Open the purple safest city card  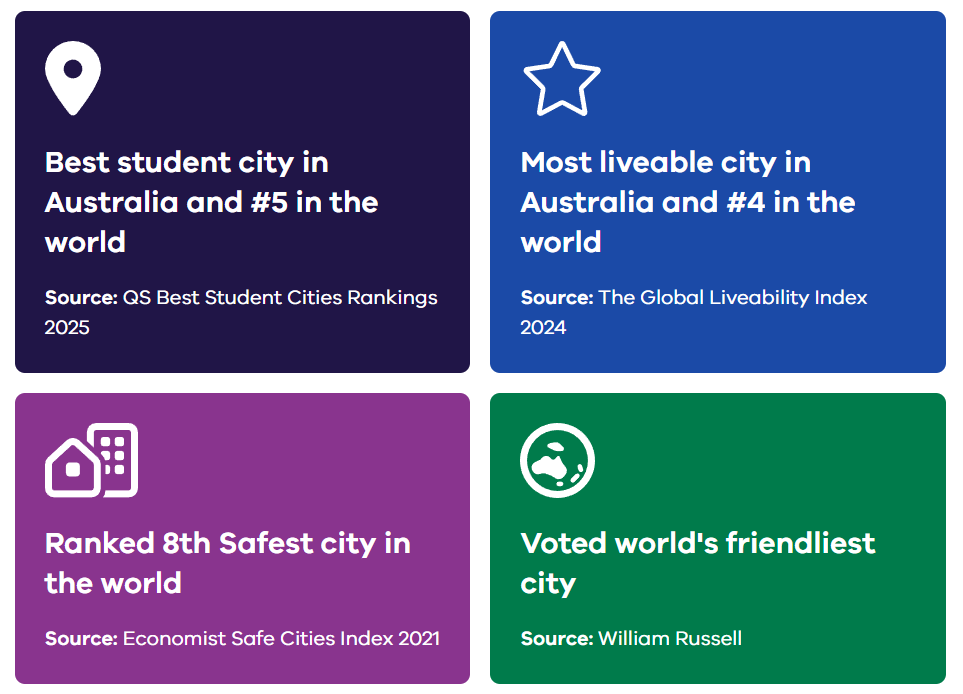pyautogui.click(x=243, y=539)
